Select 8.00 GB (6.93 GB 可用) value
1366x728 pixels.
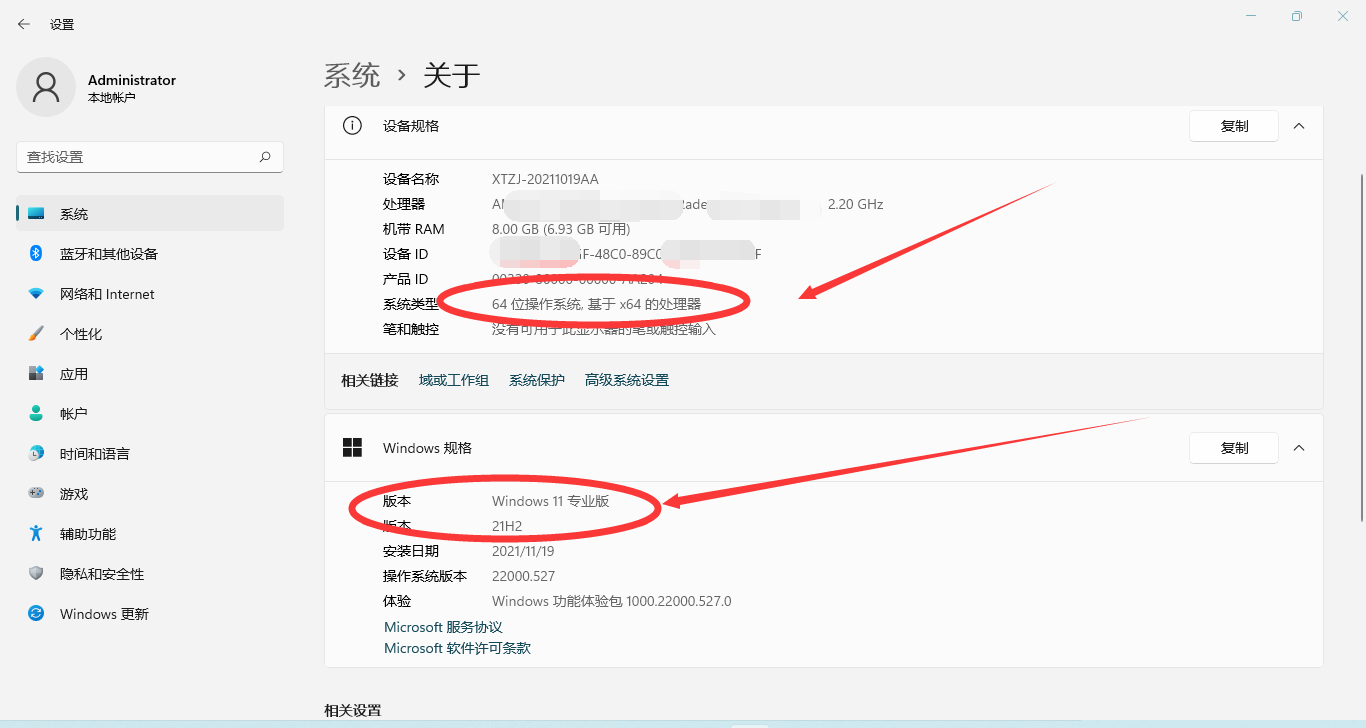tap(561, 229)
